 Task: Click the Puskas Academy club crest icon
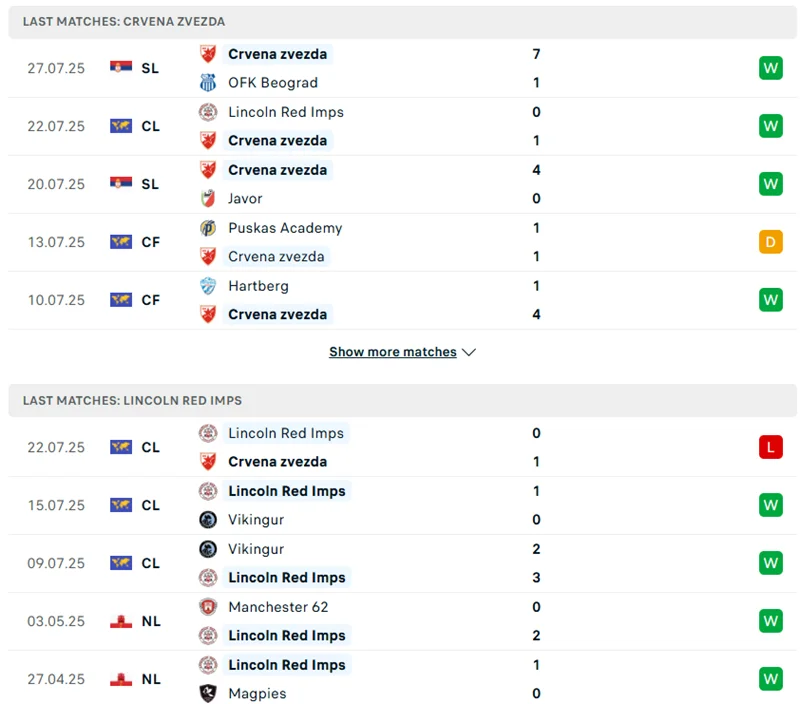pos(208,228)
